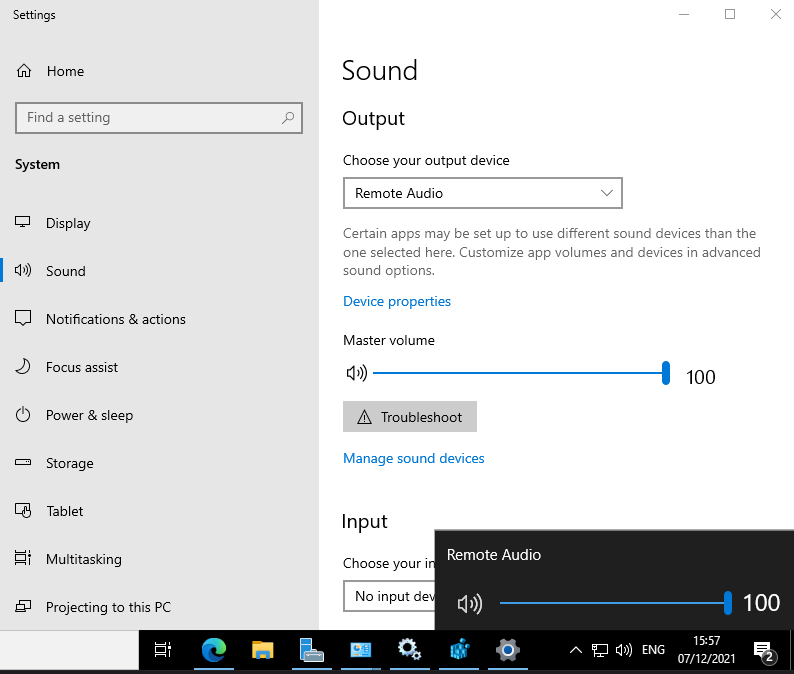Click the search magnifier in Find a setting
The width and height of the screenshot is (794, 674).
(288, 118)
